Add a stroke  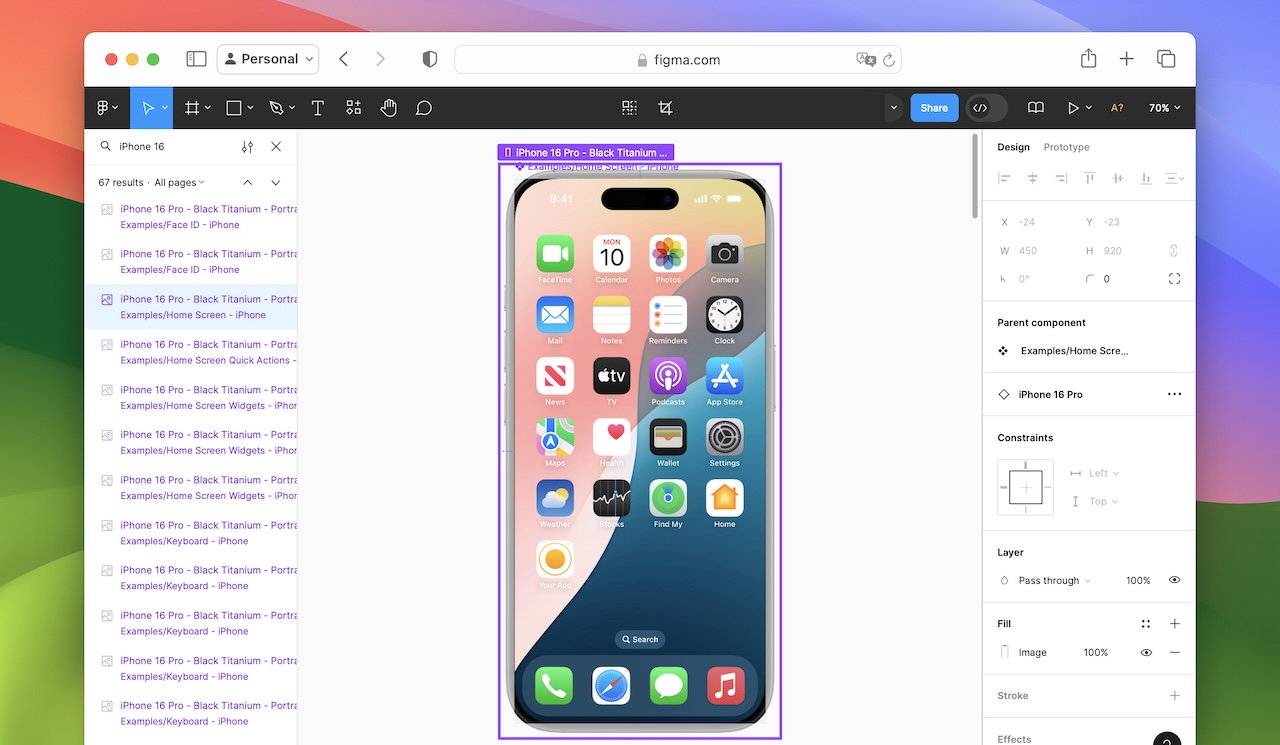[x=1175, y=696]
